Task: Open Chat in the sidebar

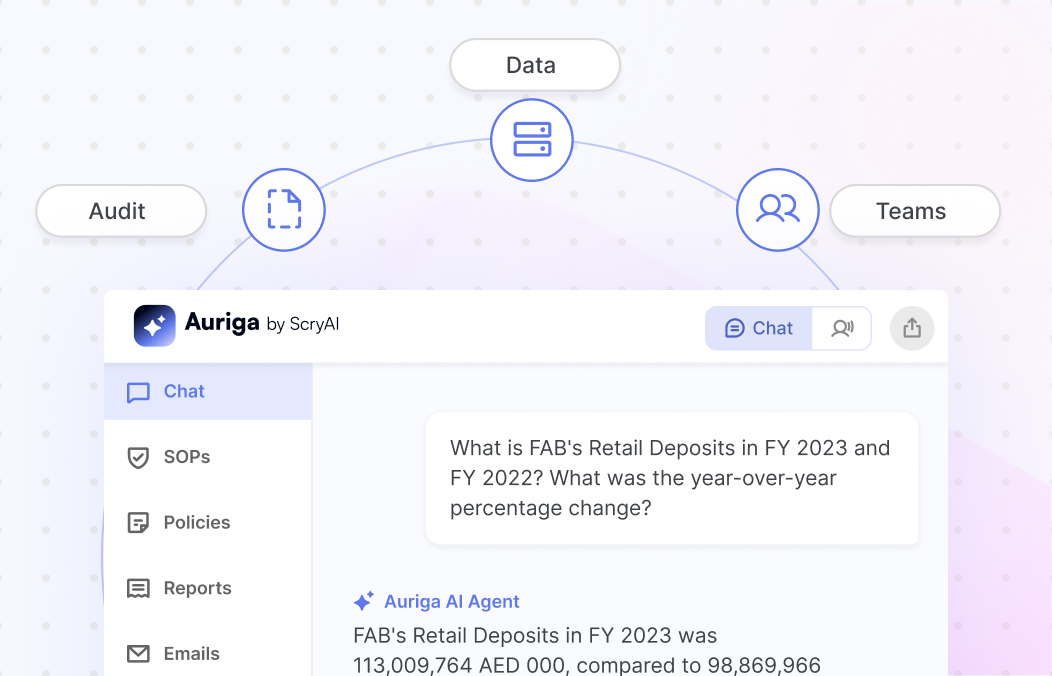Action: coord(208,392)
